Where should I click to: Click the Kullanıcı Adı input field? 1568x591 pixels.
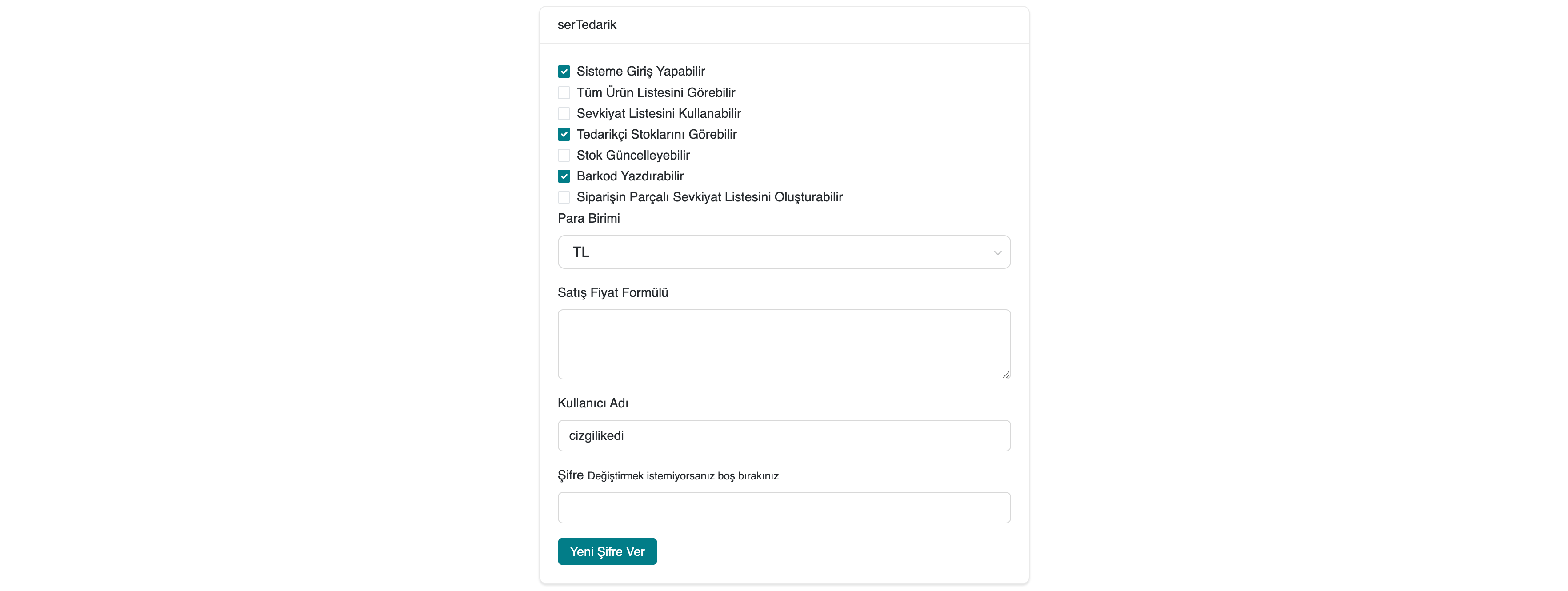point(784,436)
